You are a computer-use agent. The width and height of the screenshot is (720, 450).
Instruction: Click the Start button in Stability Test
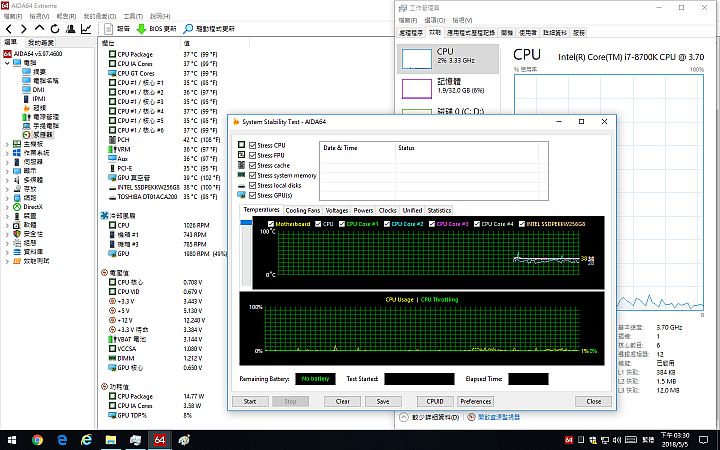(250, 401)
